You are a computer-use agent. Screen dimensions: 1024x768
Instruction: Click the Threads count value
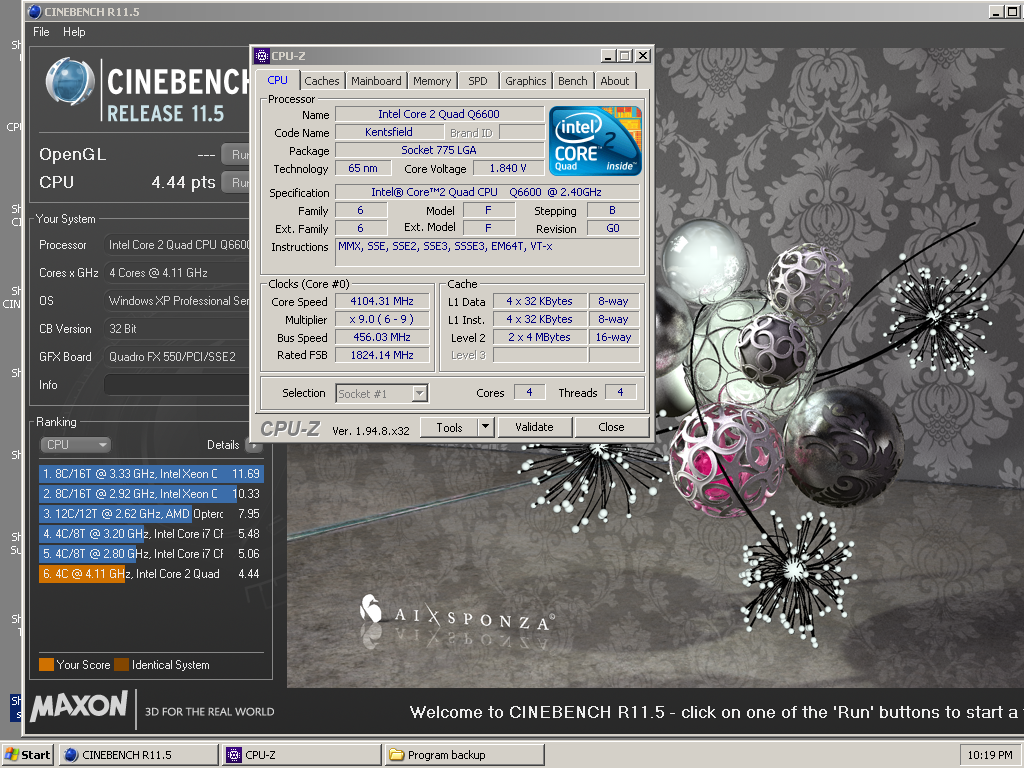(620, 392)
